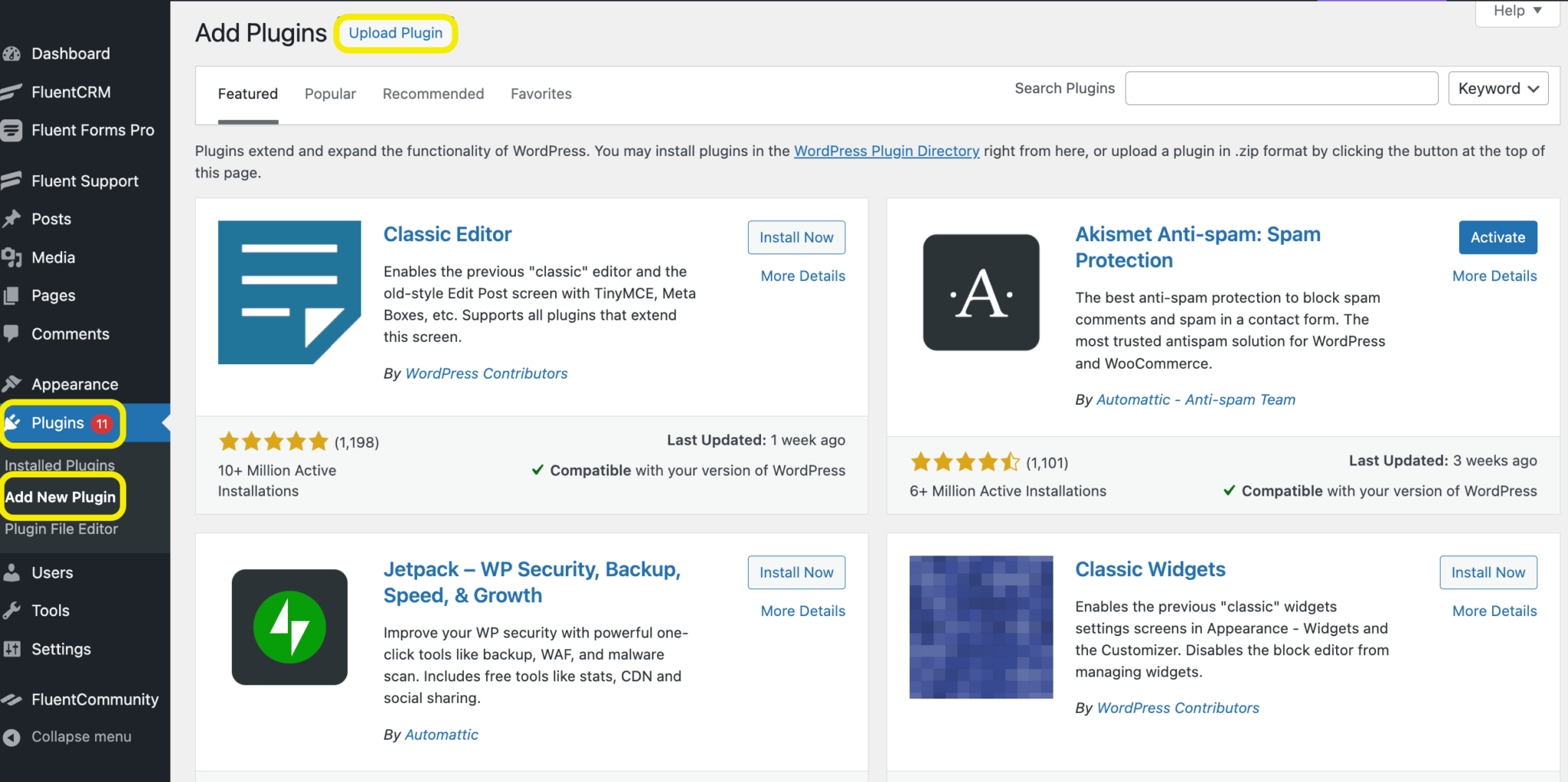The image size is (1568, 782).
Task: Click the Classic Widgets pixelated thumbnail
Action: pos(981,627)
